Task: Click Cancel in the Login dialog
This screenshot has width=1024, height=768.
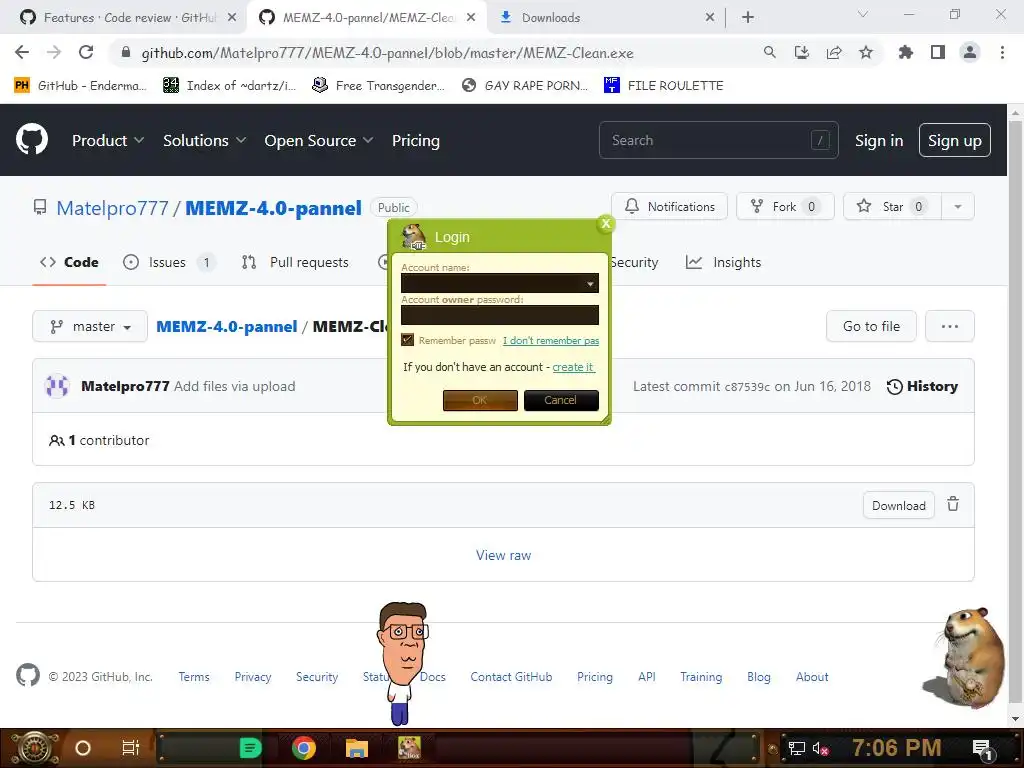Action: (561, 400)
